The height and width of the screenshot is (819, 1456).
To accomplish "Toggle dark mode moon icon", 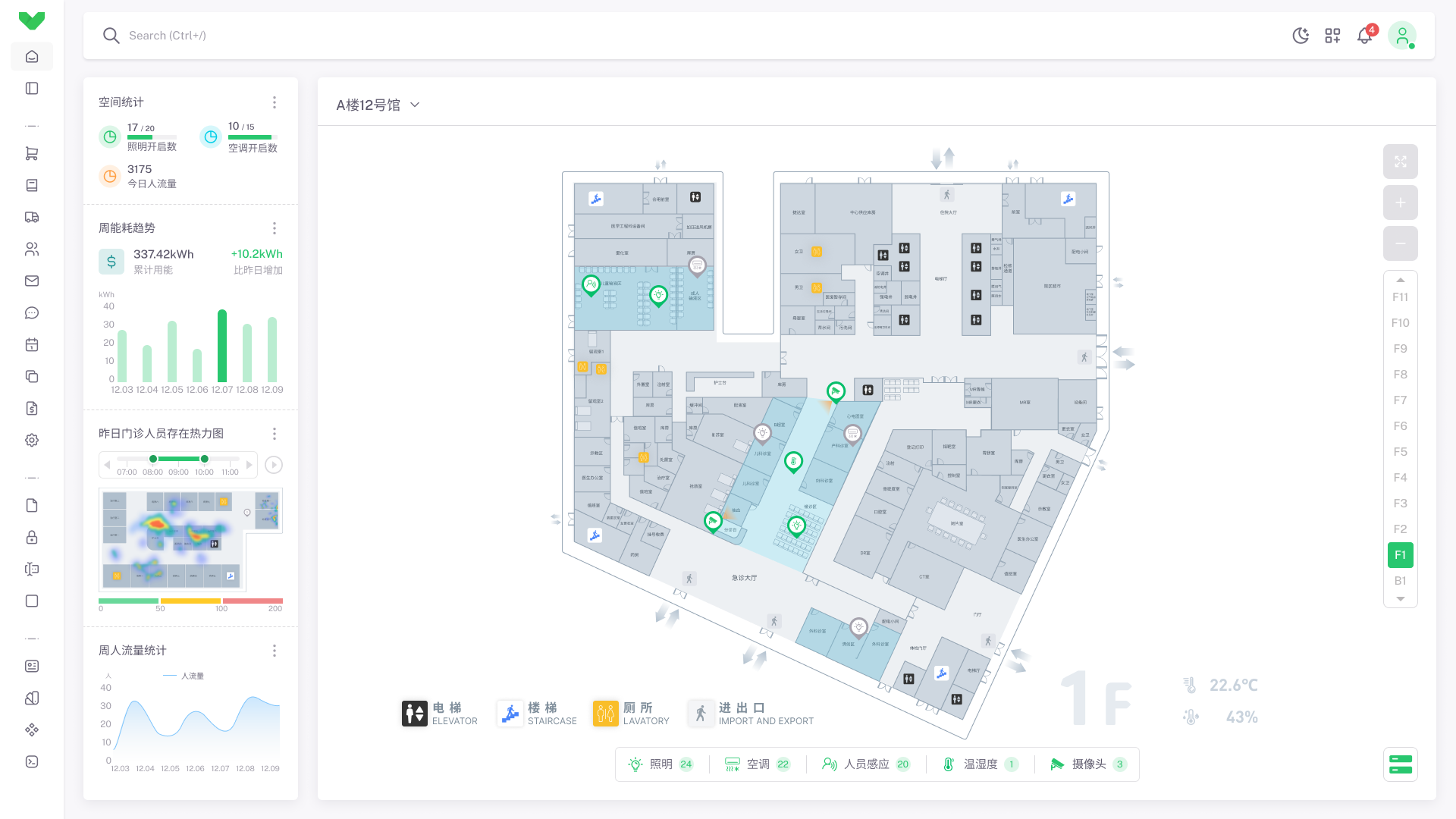I will [x=1301, y=36].
